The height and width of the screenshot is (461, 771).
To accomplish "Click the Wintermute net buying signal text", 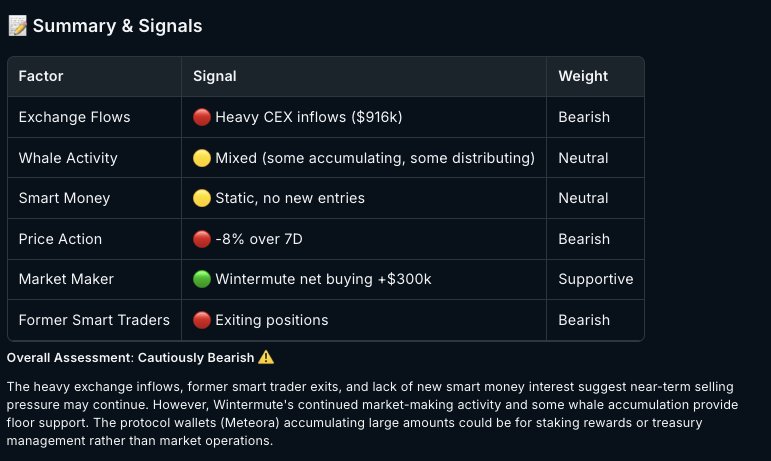I will click(323, 279).
